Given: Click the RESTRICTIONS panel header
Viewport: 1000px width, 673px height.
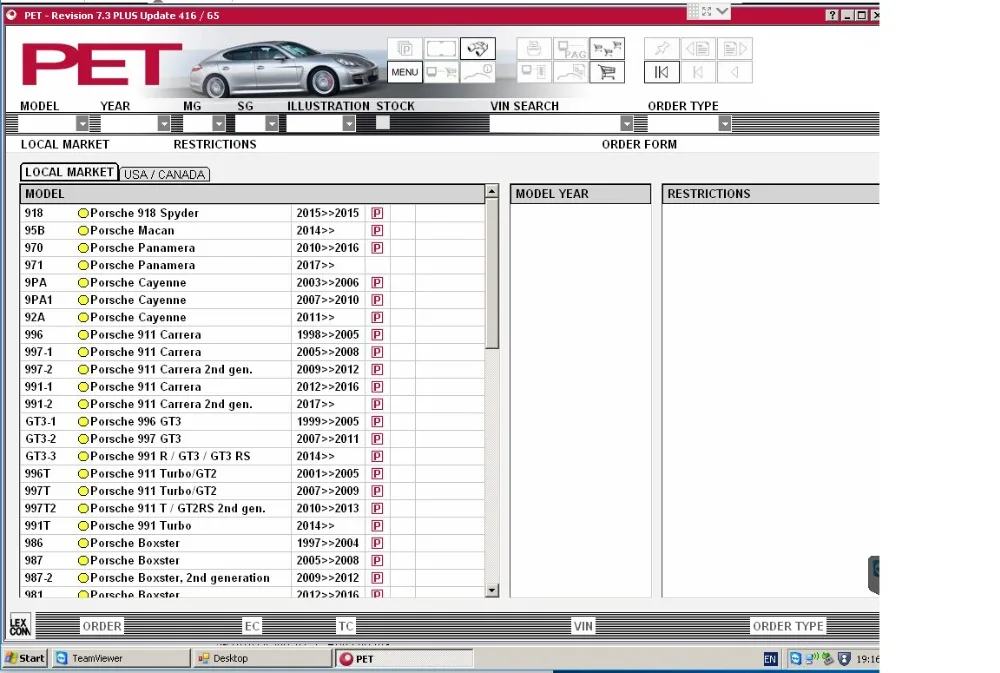Looking at the screenshot, I should point(770,194).
